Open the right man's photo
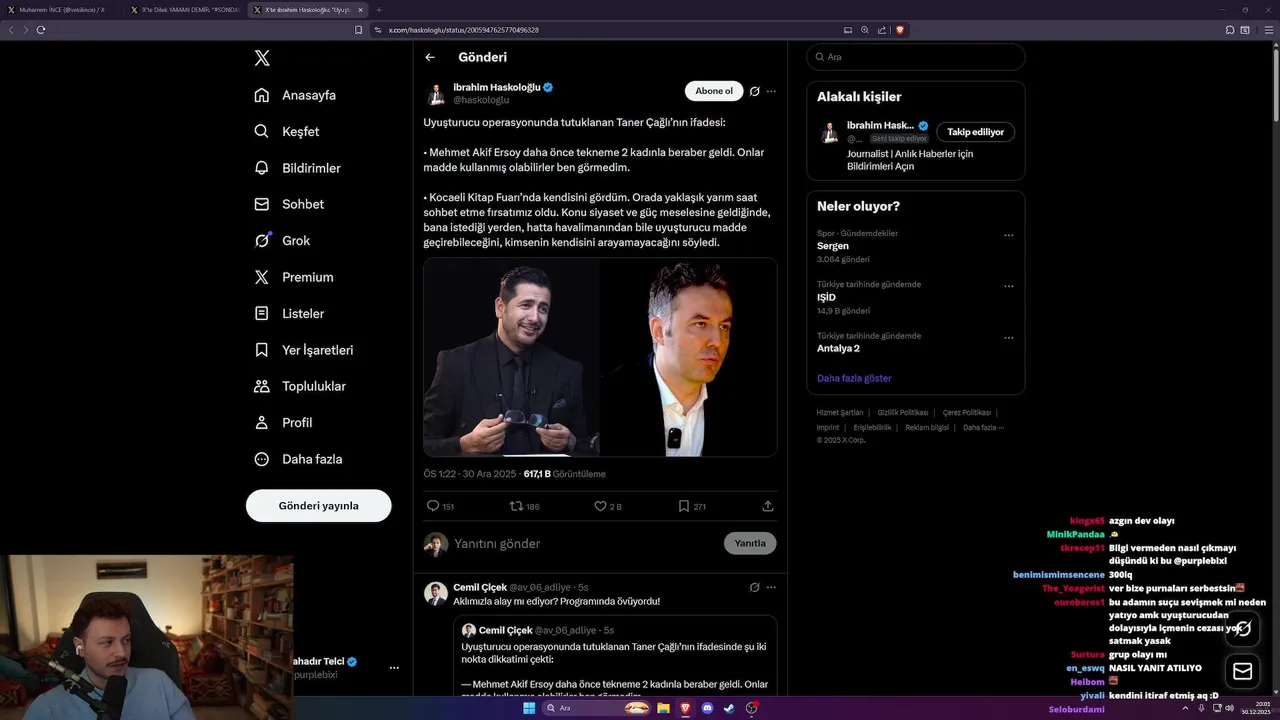 point(689,357)
